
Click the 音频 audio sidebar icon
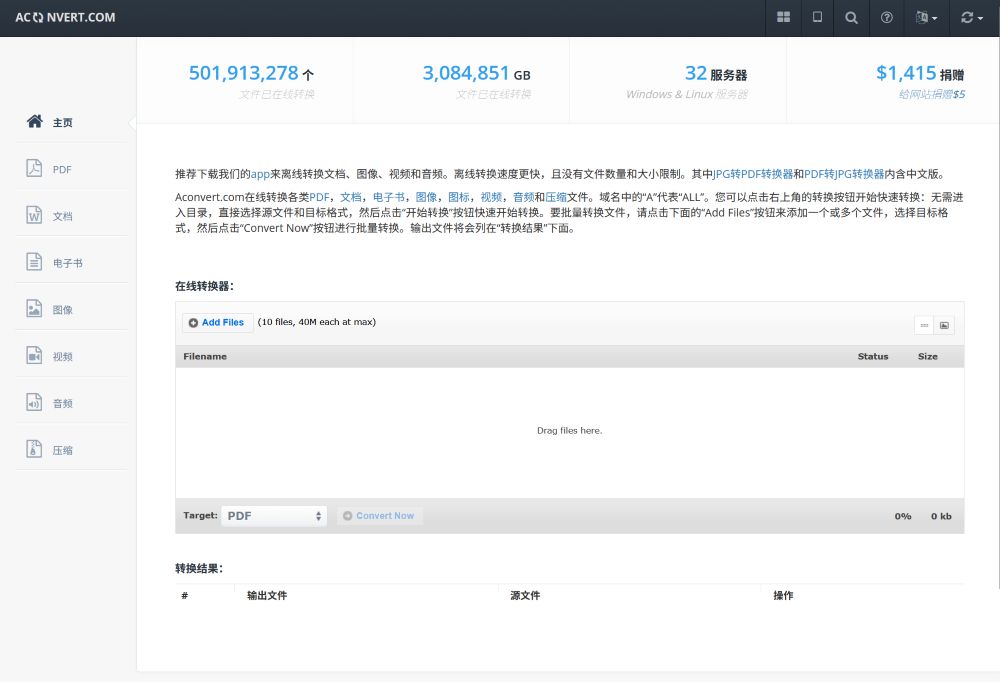[34, 403]
